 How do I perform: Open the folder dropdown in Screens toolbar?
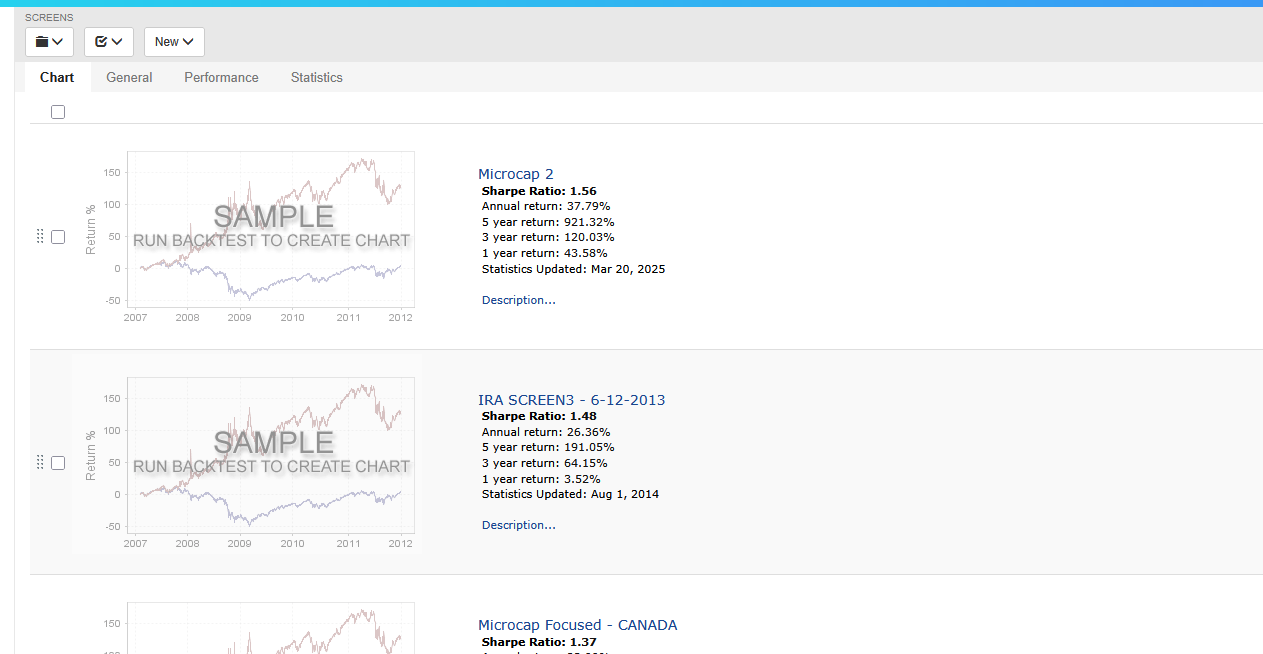click(x=49, y=42)
